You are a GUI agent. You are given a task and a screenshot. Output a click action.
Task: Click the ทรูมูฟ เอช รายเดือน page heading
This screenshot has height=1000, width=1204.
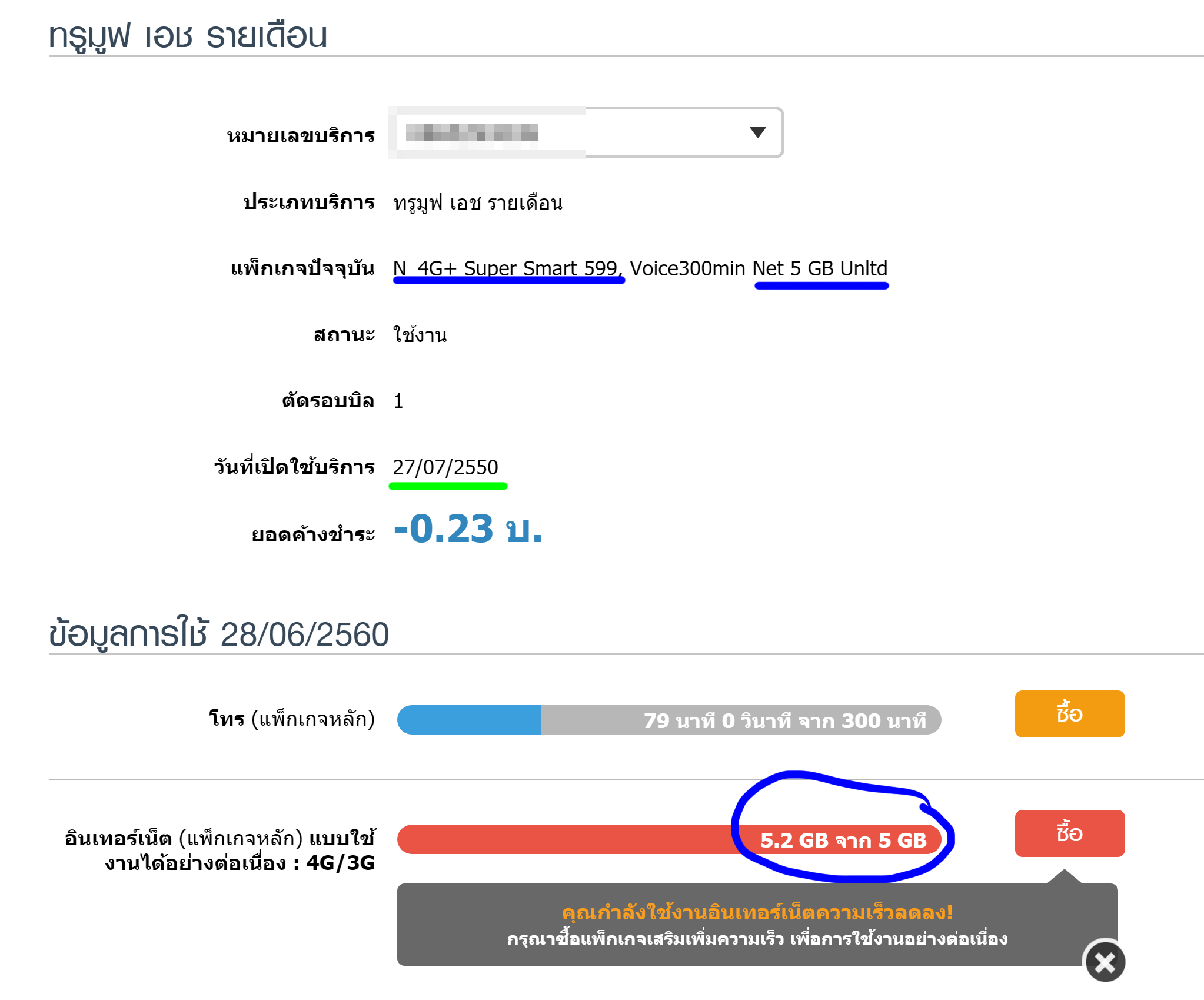coord(188,35)
